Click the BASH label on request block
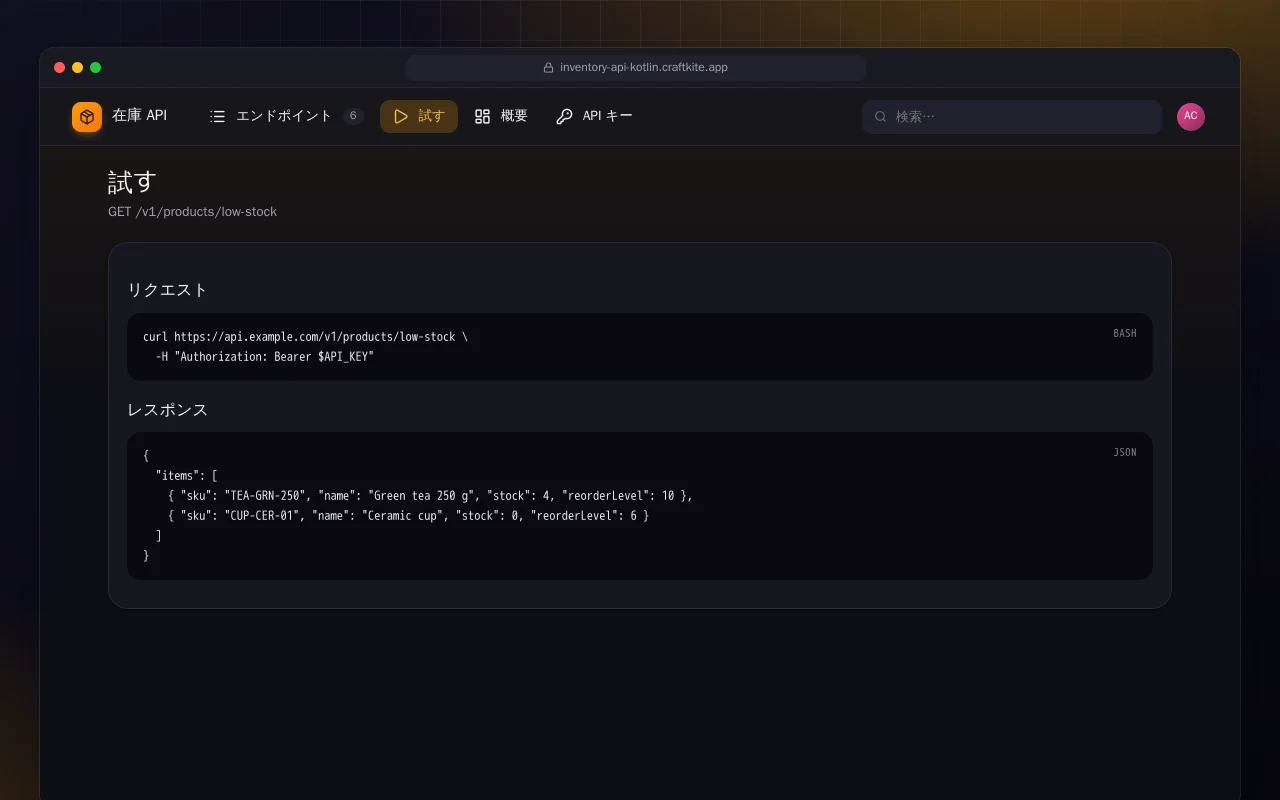The height and width of the screenshot is (800, 1280). click(1125, 333)
